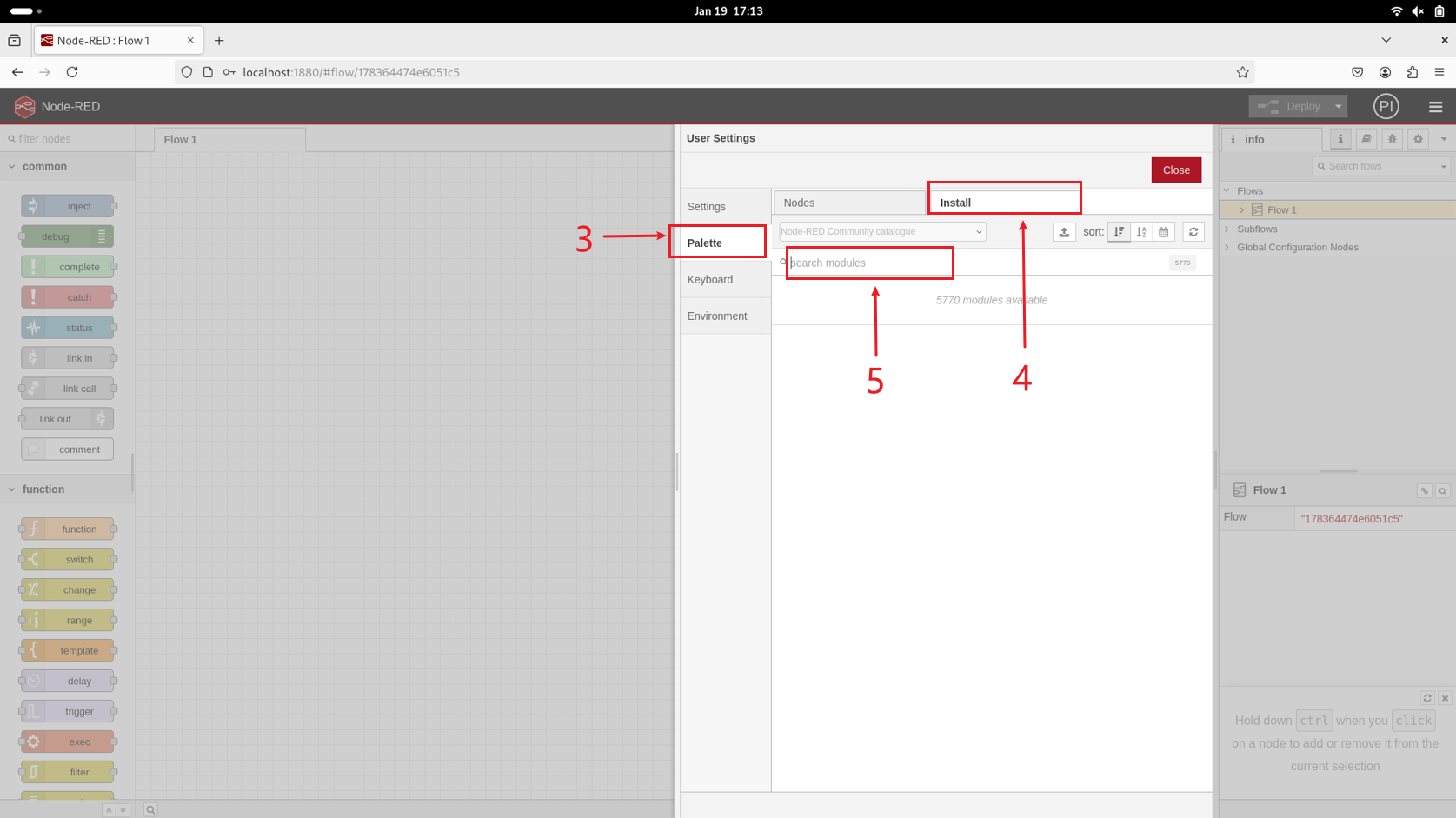Viewport: 1456px width, 818px height.
Task: Click the PI user profile icon
Action: (1386, 106)
